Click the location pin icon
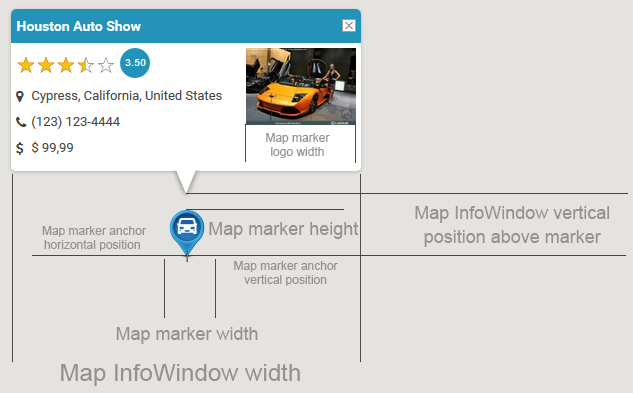This screenshot has width=633, height=393. (x=20, y=96)
